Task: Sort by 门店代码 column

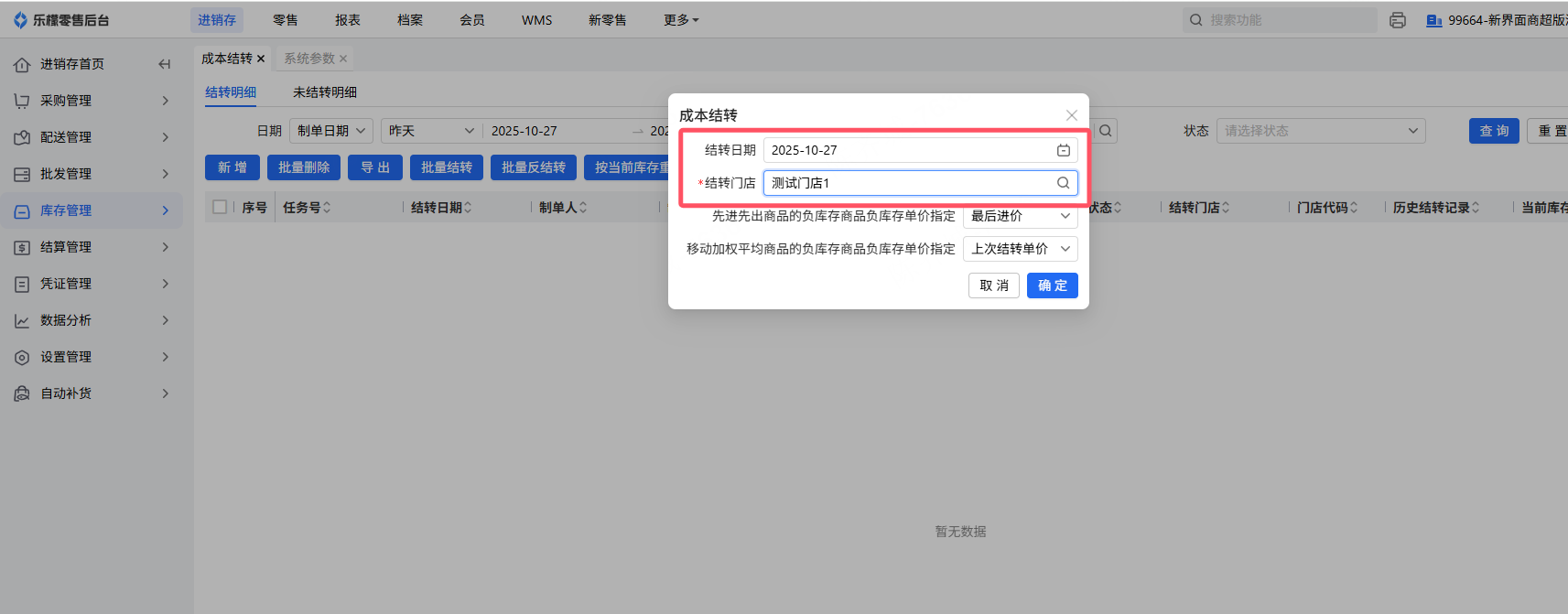Action: (1354, 208)
